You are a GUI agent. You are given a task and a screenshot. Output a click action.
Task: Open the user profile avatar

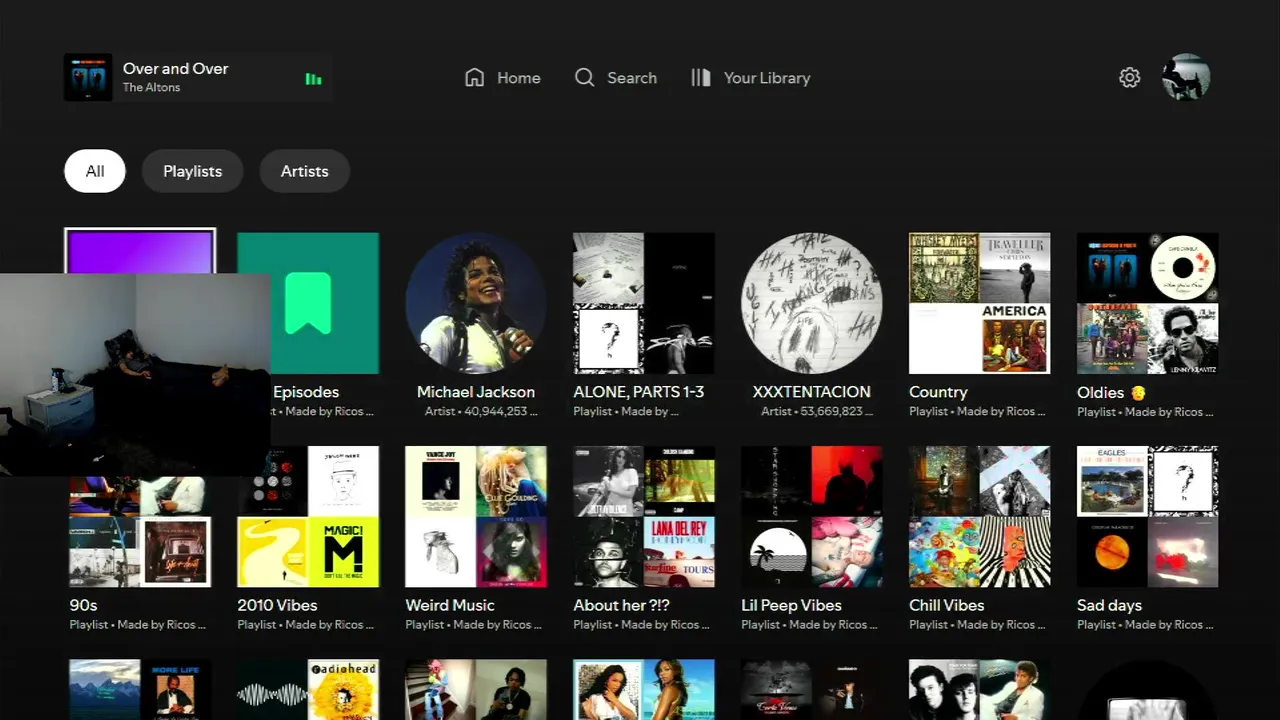[x=1186, y=77]
